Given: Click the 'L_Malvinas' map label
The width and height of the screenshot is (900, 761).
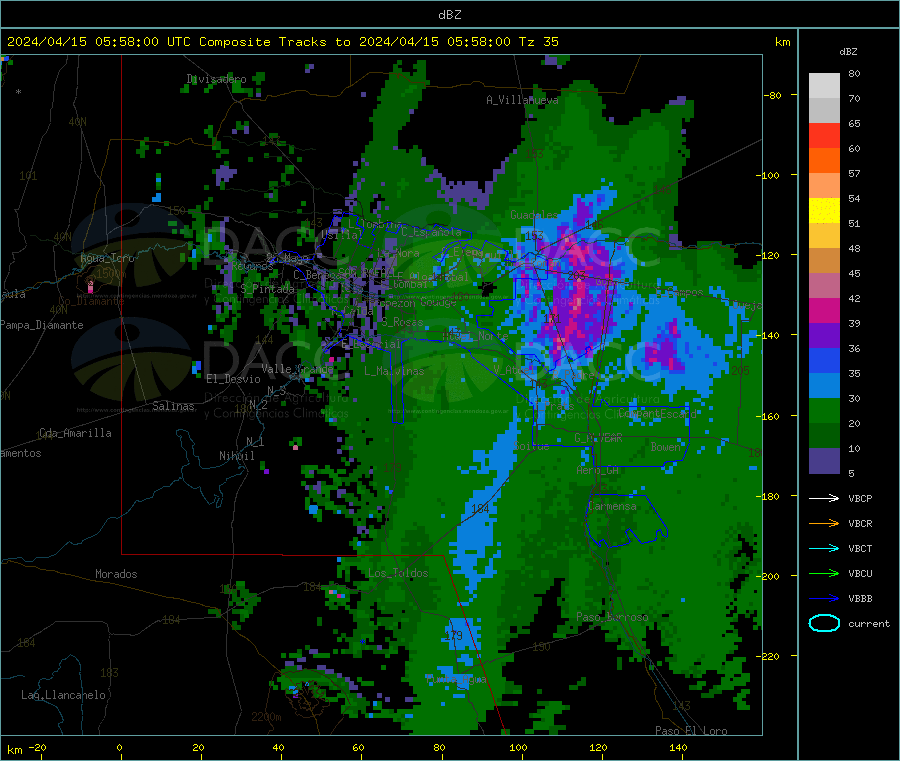Looking at the screenshot, I should 394,371.
